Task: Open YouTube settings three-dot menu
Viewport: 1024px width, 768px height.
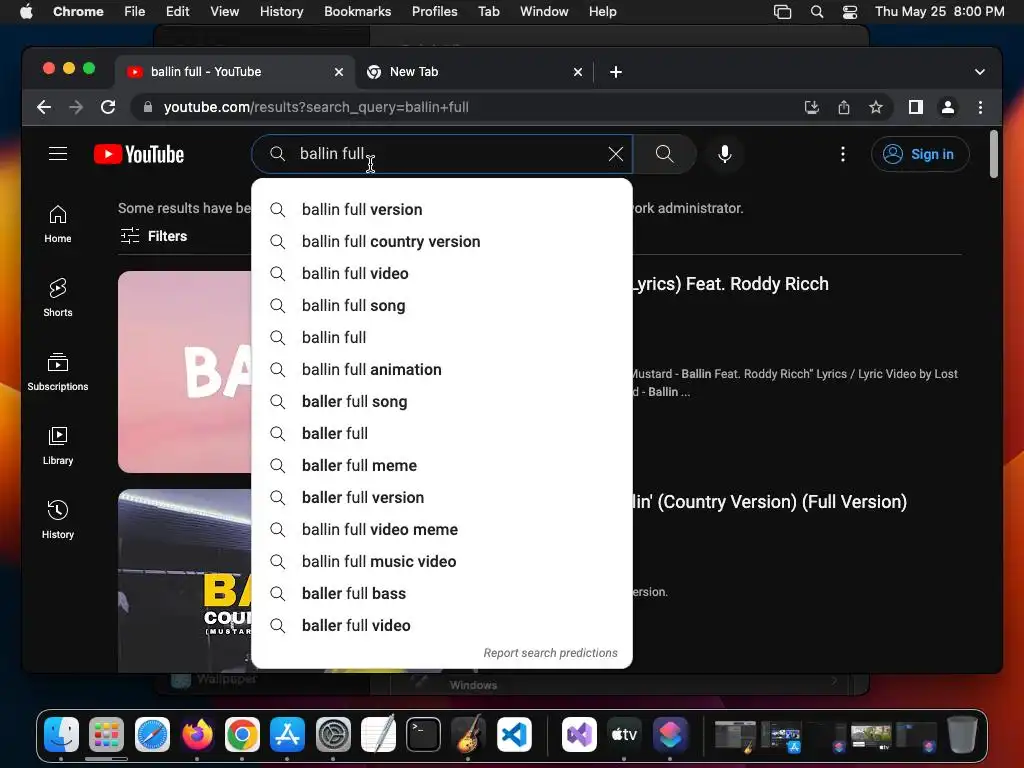Action: point(842,154)
